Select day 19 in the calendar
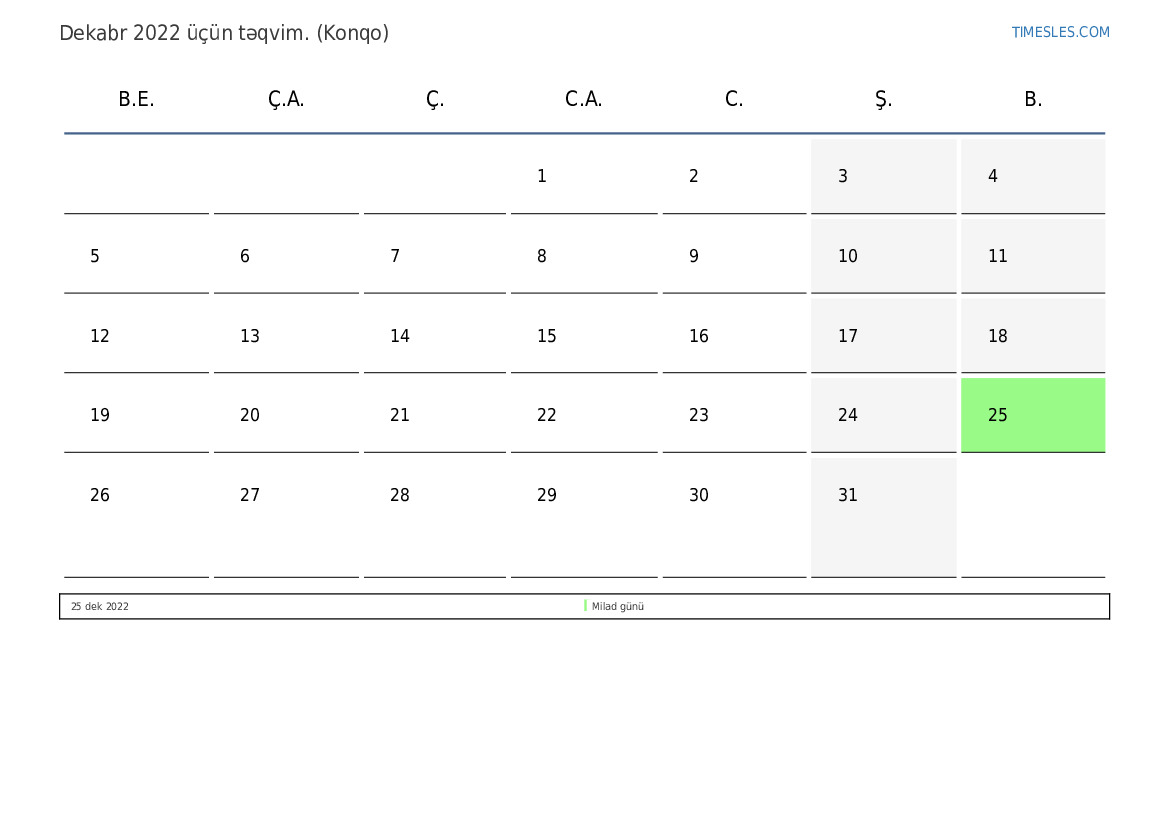The width and height of the screenshot is (1169, 827). coord(100,416)
